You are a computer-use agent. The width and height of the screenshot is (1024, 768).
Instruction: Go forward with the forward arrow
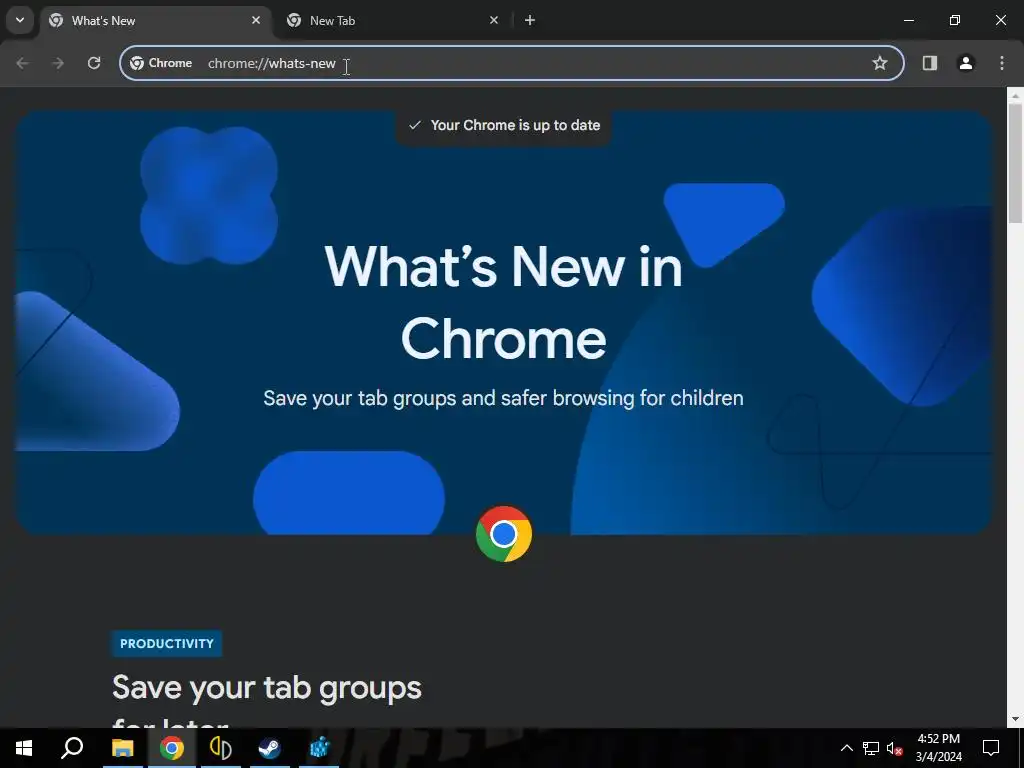58,63
